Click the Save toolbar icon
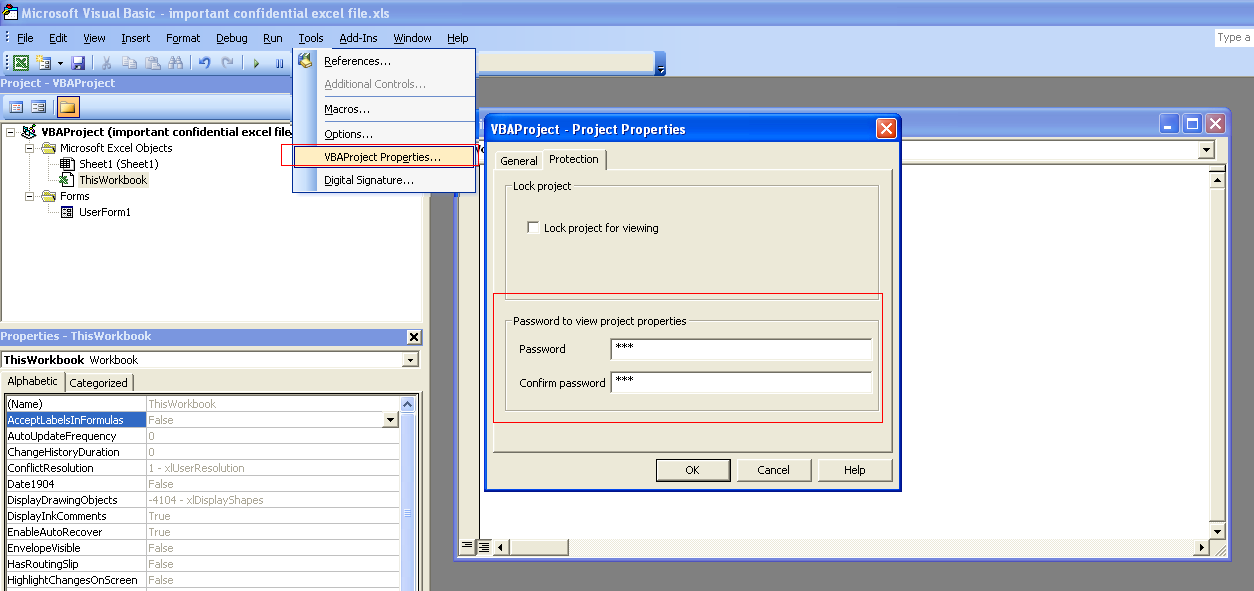 [x=79, y=63]
